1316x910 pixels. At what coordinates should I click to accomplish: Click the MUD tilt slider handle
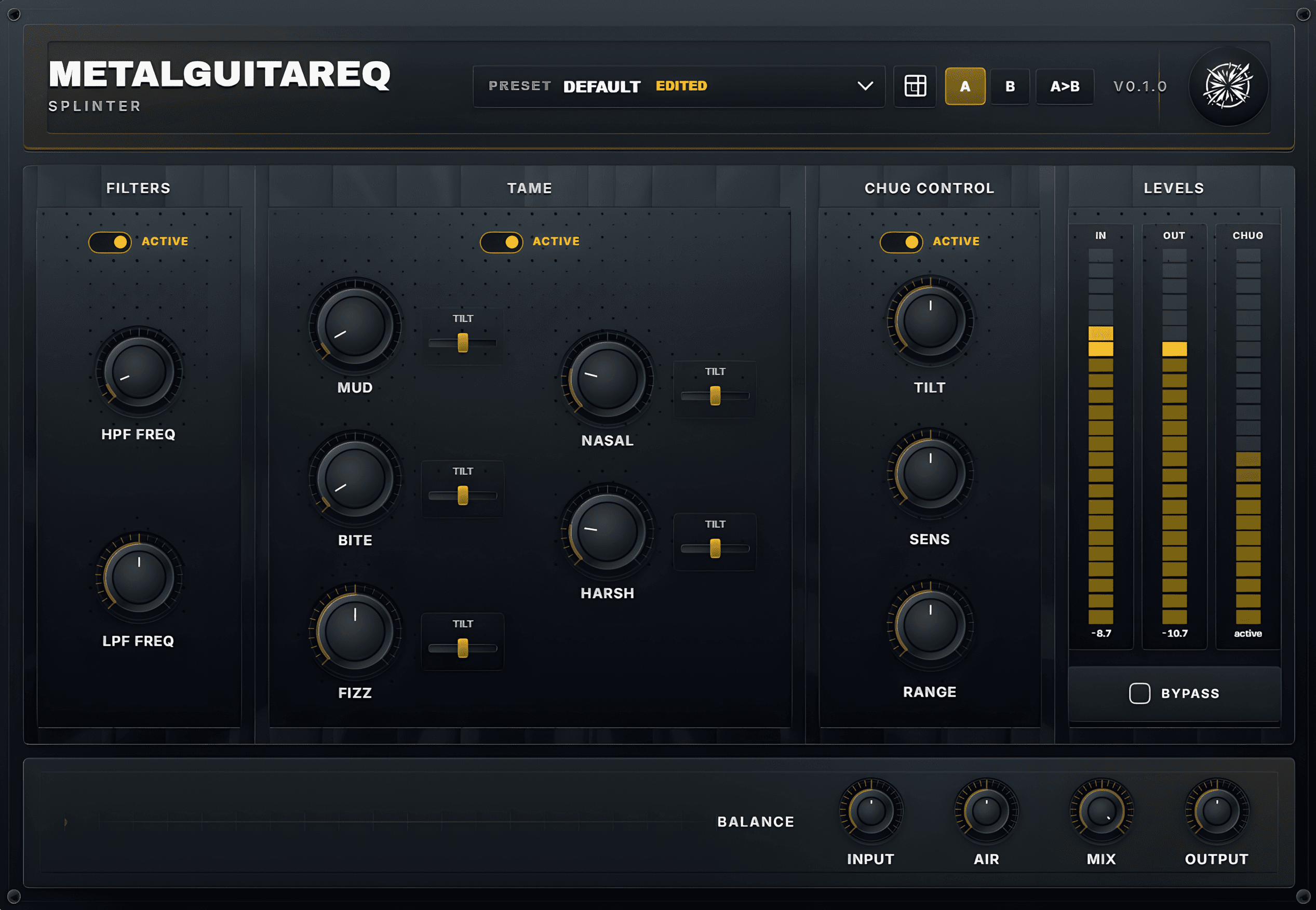463,343
